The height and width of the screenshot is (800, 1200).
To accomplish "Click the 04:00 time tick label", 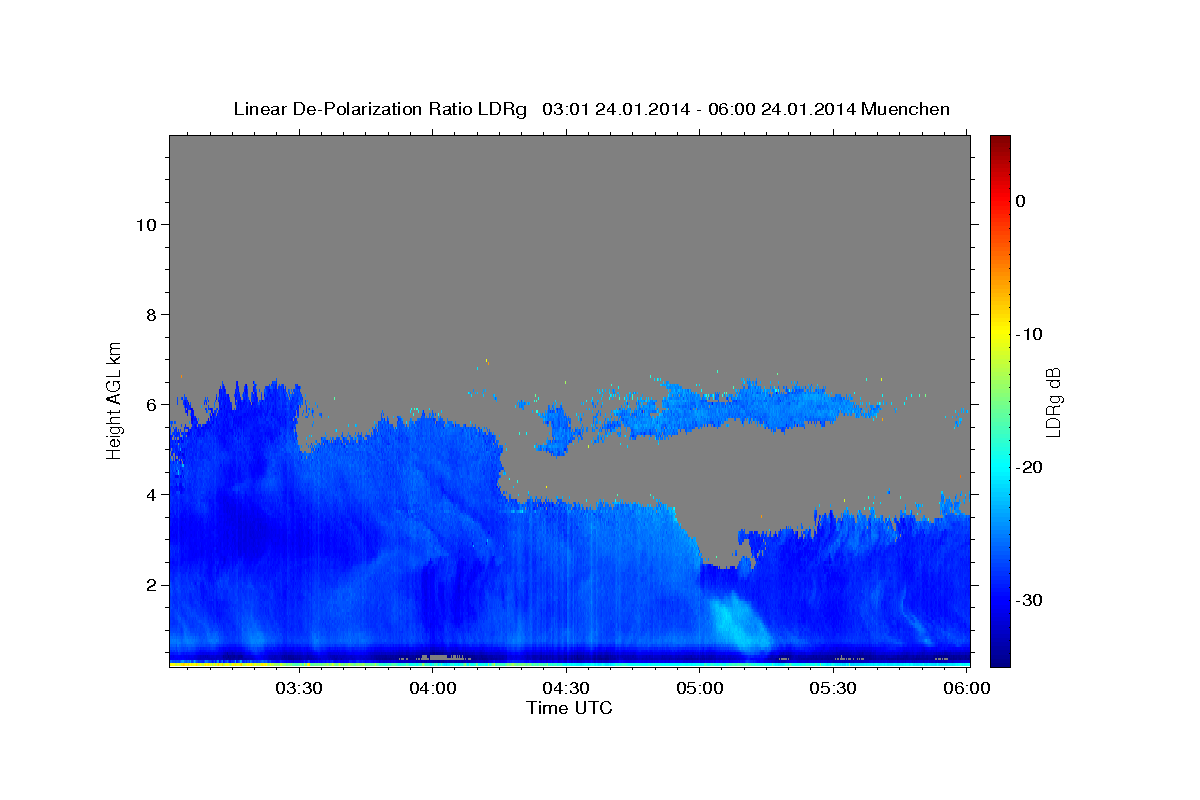I will pos(432,689).
